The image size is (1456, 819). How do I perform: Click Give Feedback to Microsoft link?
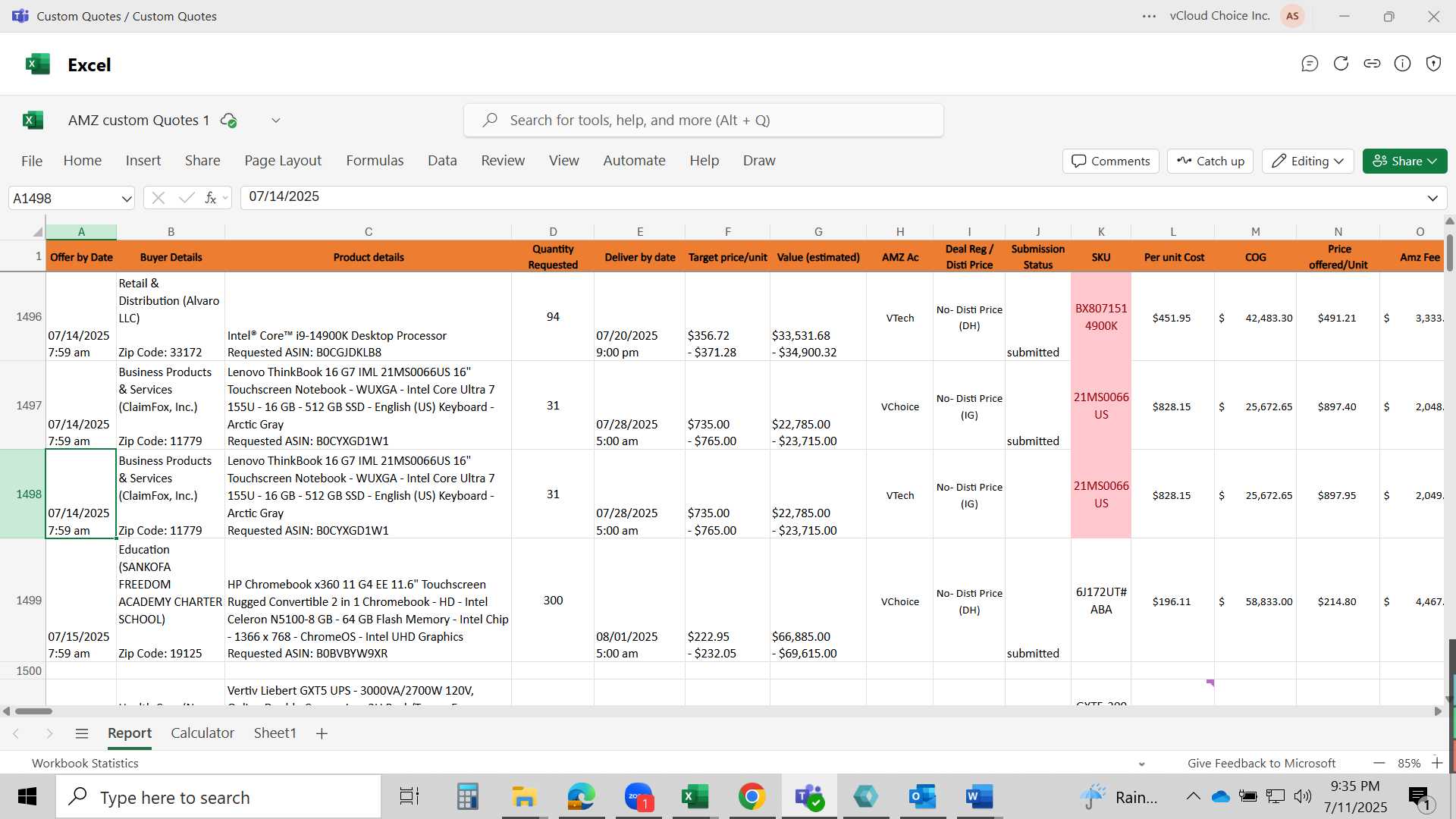(1261, 764)
